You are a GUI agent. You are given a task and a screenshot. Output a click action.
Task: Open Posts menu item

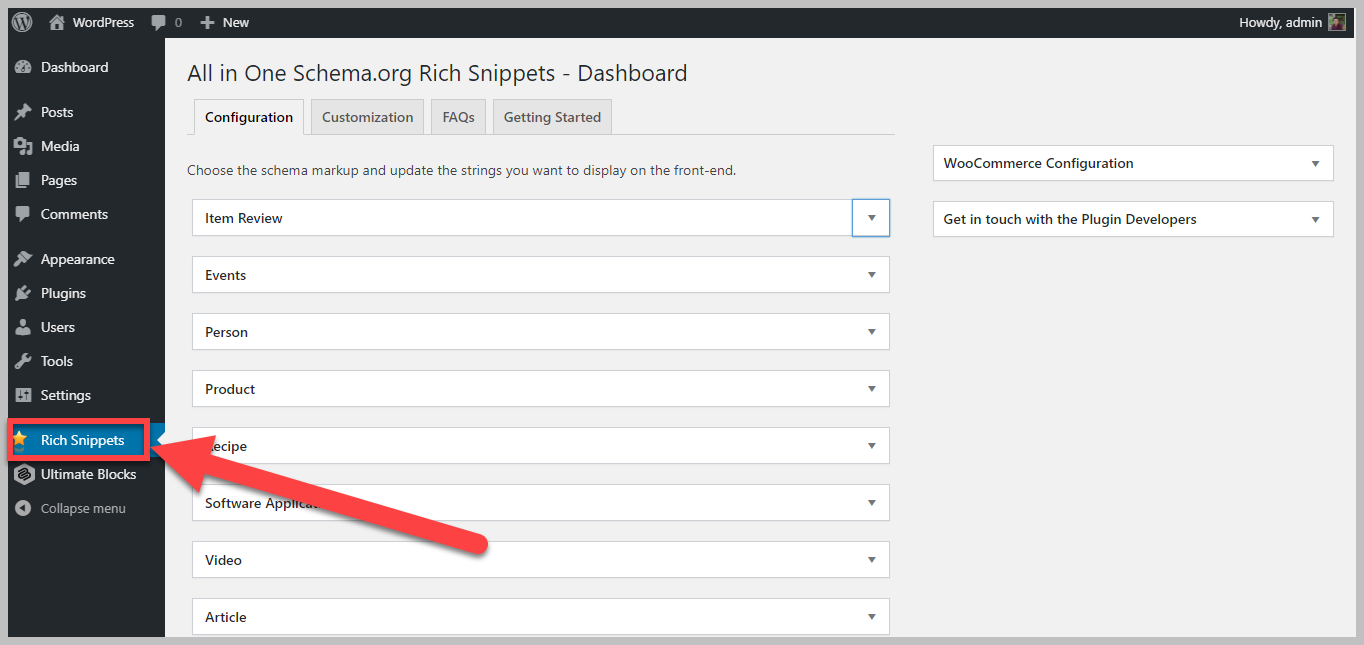57,112
